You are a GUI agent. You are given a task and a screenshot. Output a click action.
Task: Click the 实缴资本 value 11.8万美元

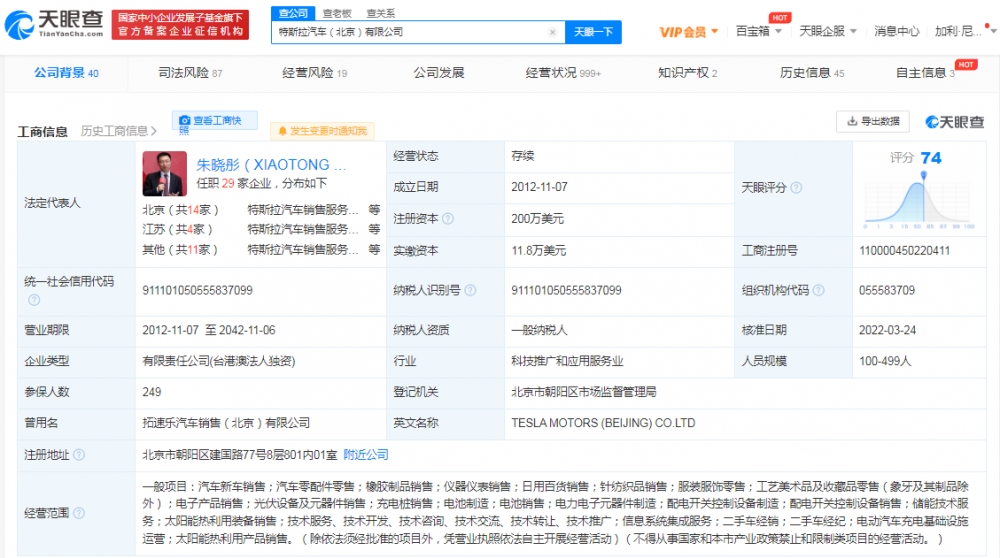[538, 251]
